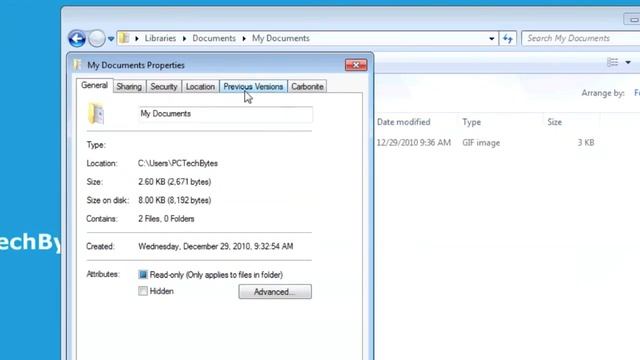Open the Carbonite tab
Image resolution: width=640 pixels, height=360 pixels.
point(307,87)
